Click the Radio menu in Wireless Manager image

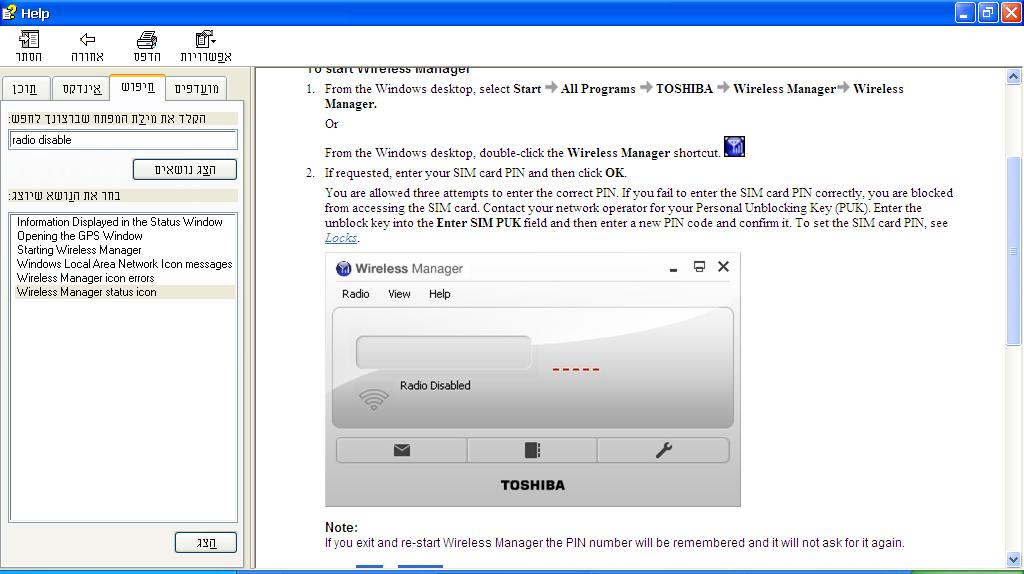(x=355, y=294)
